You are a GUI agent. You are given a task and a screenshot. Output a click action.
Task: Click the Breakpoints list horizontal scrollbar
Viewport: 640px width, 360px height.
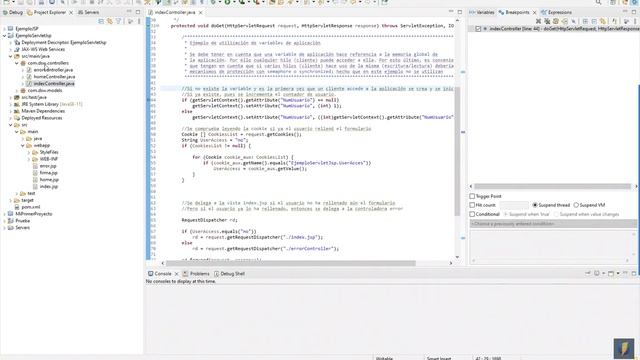(552, 187)
